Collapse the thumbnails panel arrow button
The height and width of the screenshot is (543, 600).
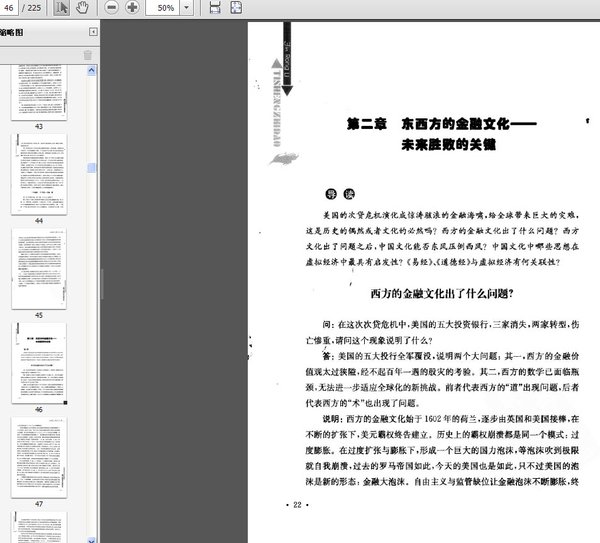[x=93, y=32]
